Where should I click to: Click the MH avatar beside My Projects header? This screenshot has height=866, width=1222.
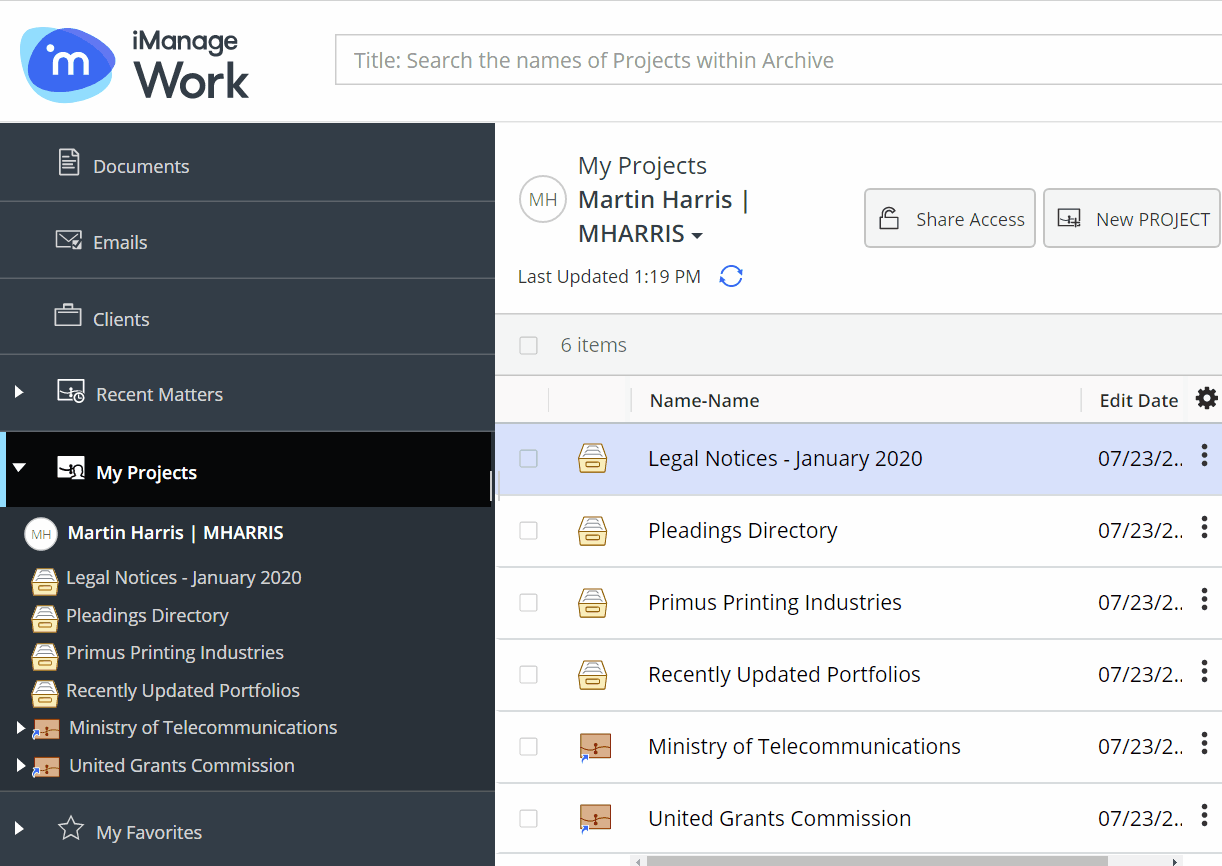pyautogui.click(x=543, y=200)
